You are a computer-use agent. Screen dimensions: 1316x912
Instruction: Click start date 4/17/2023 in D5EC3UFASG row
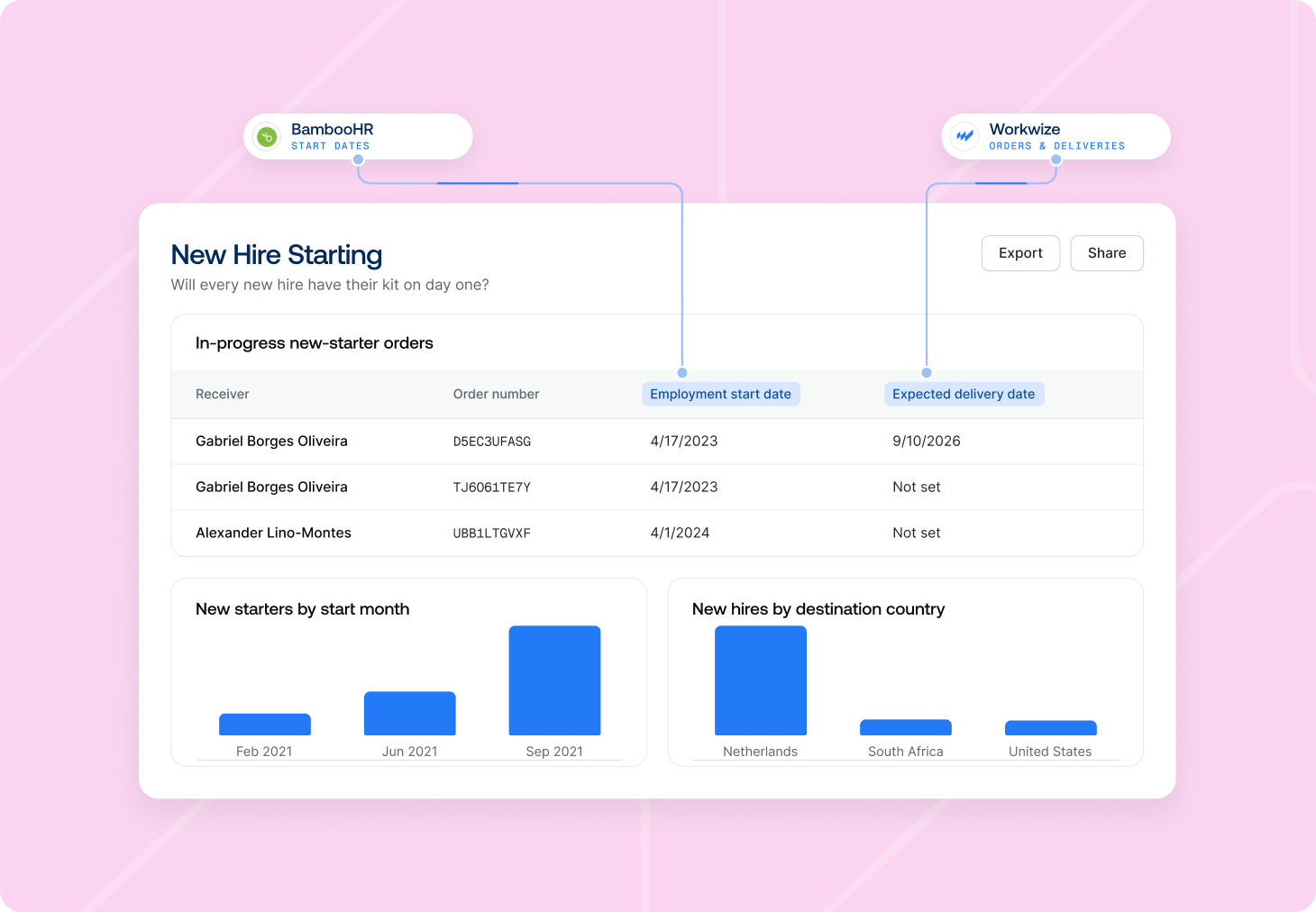tap(684, 441)
